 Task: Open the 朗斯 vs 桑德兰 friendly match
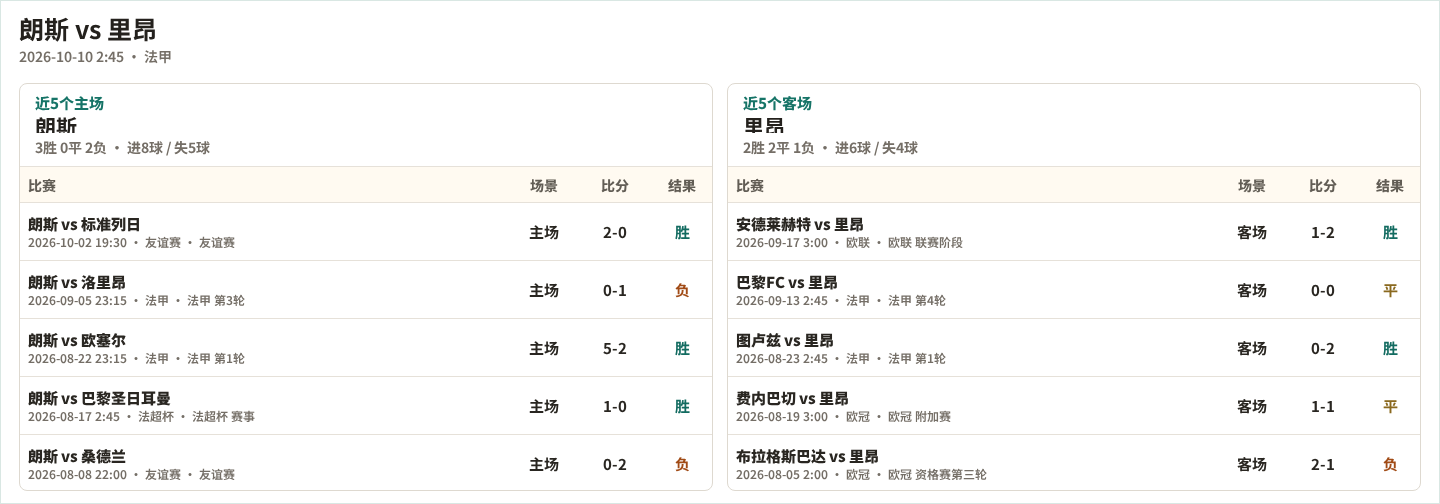366,463
